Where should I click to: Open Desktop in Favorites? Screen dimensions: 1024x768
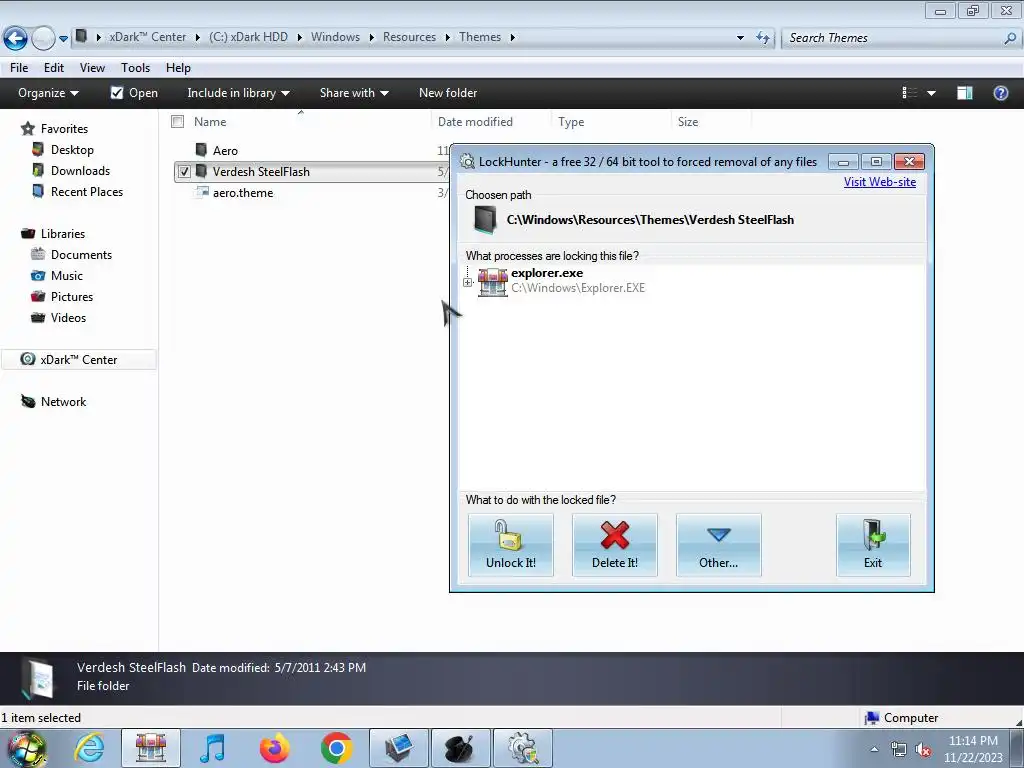(72, 150)
